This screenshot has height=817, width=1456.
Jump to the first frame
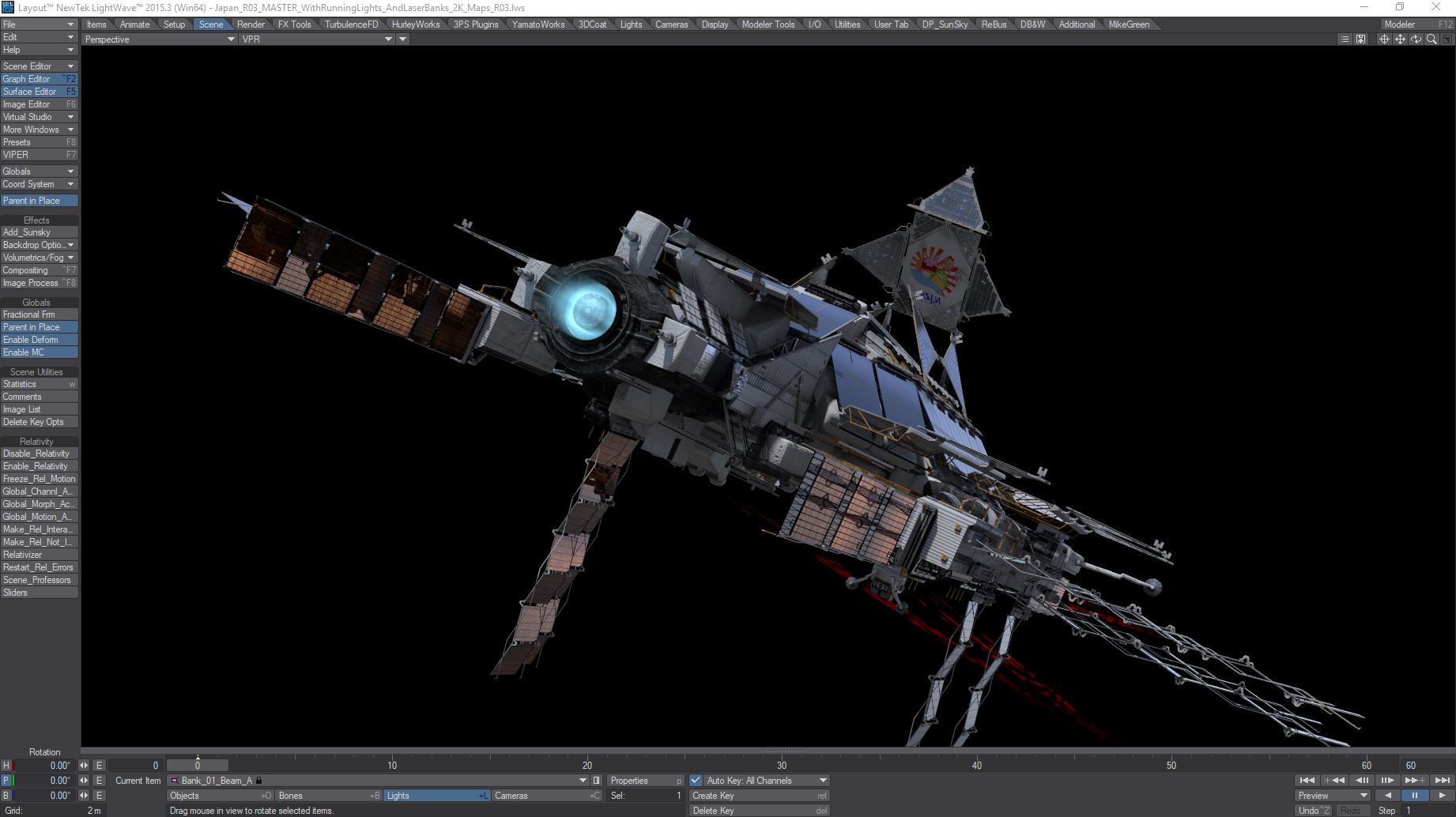[1307, 781]
